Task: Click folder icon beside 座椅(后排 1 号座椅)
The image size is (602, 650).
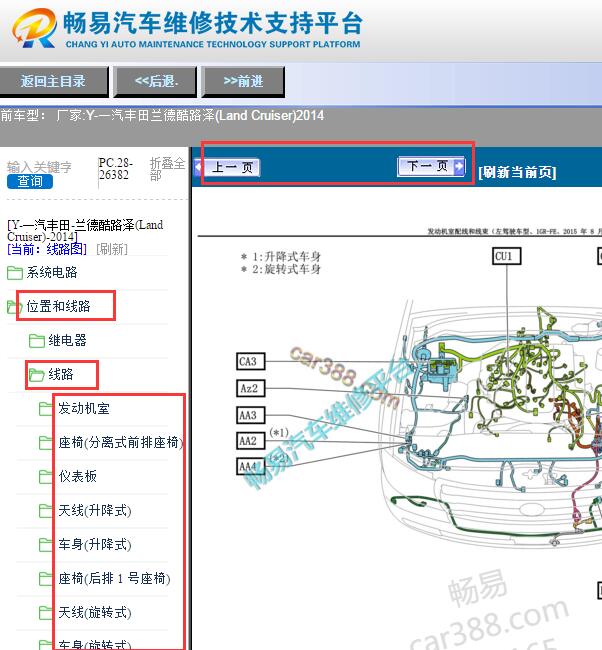Action: (x=46, y=579)
